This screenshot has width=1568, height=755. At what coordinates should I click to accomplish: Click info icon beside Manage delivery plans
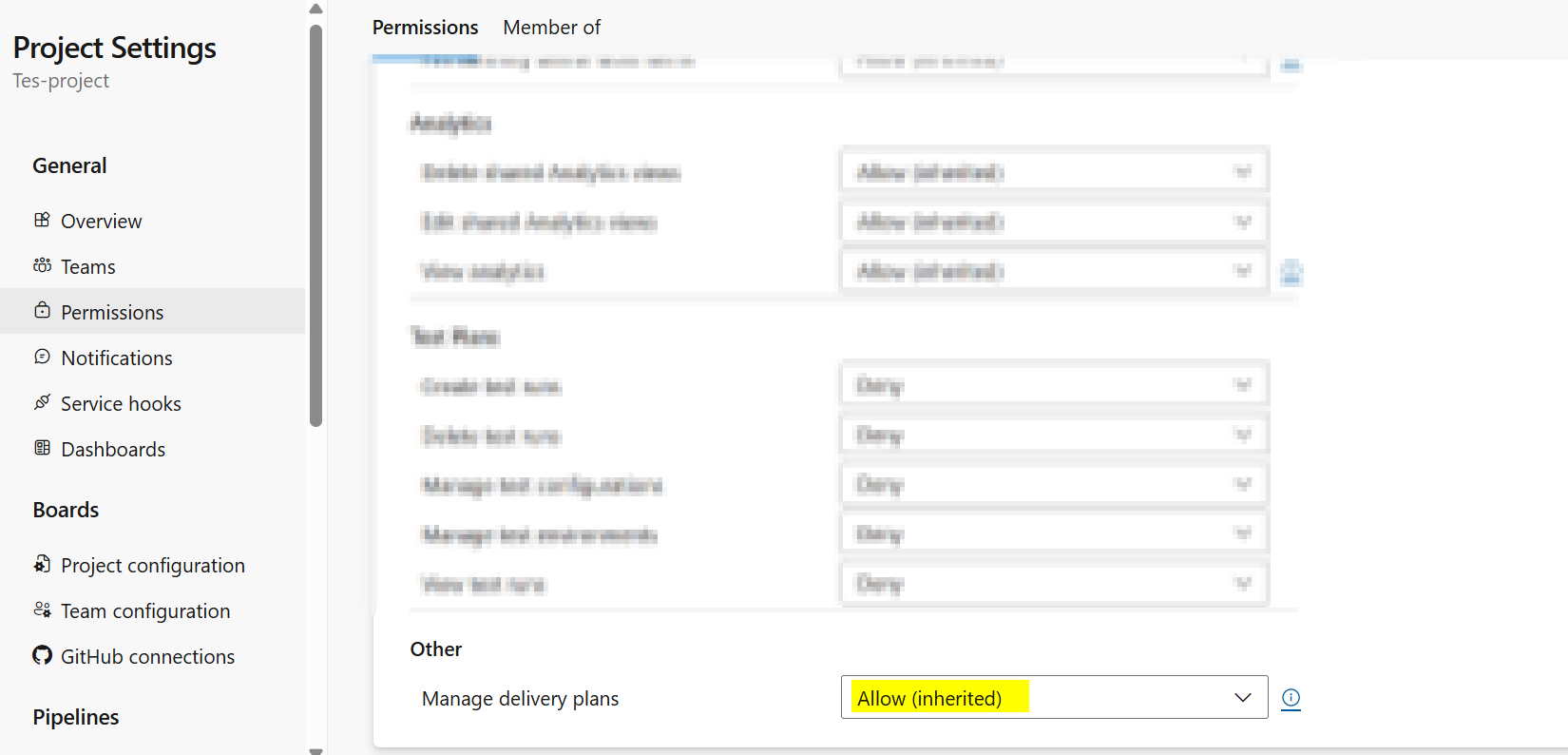pyautogui.click(x=1291, y=698)
